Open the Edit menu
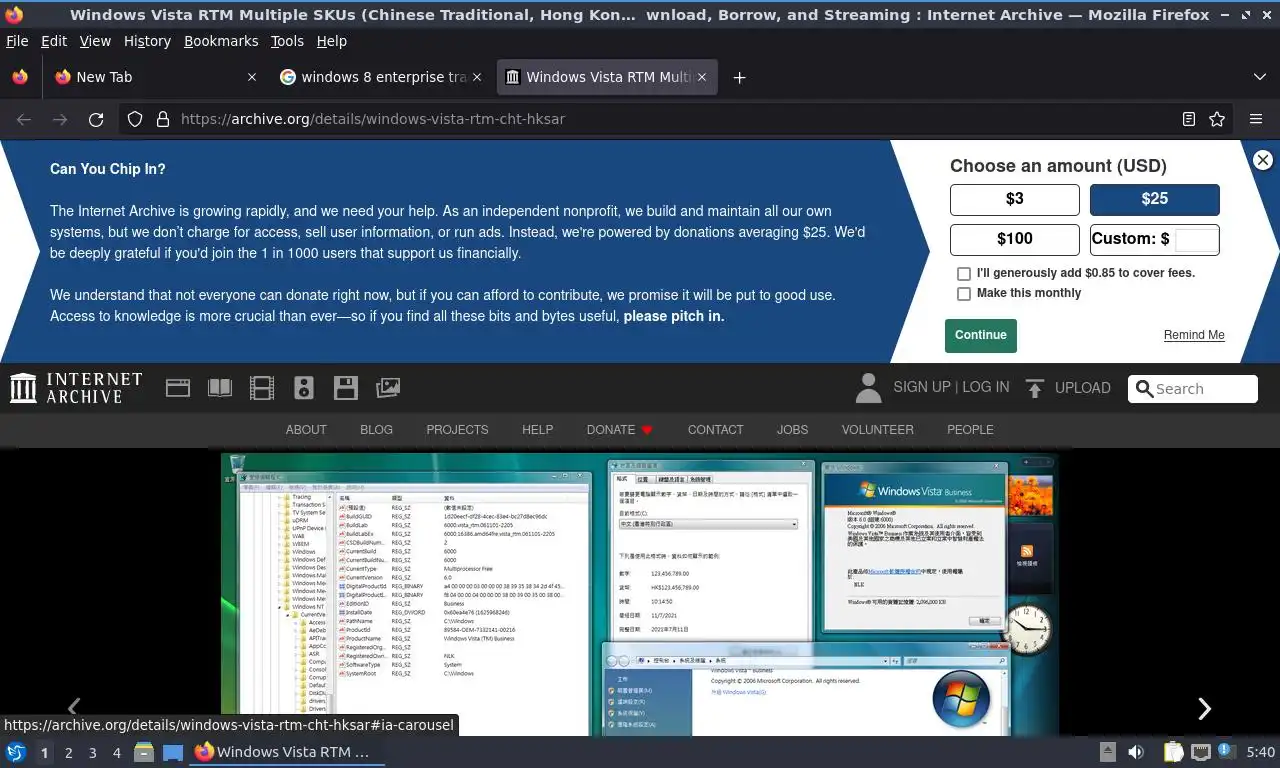Viewport: 1280px width, 768px height. (54, 41)
